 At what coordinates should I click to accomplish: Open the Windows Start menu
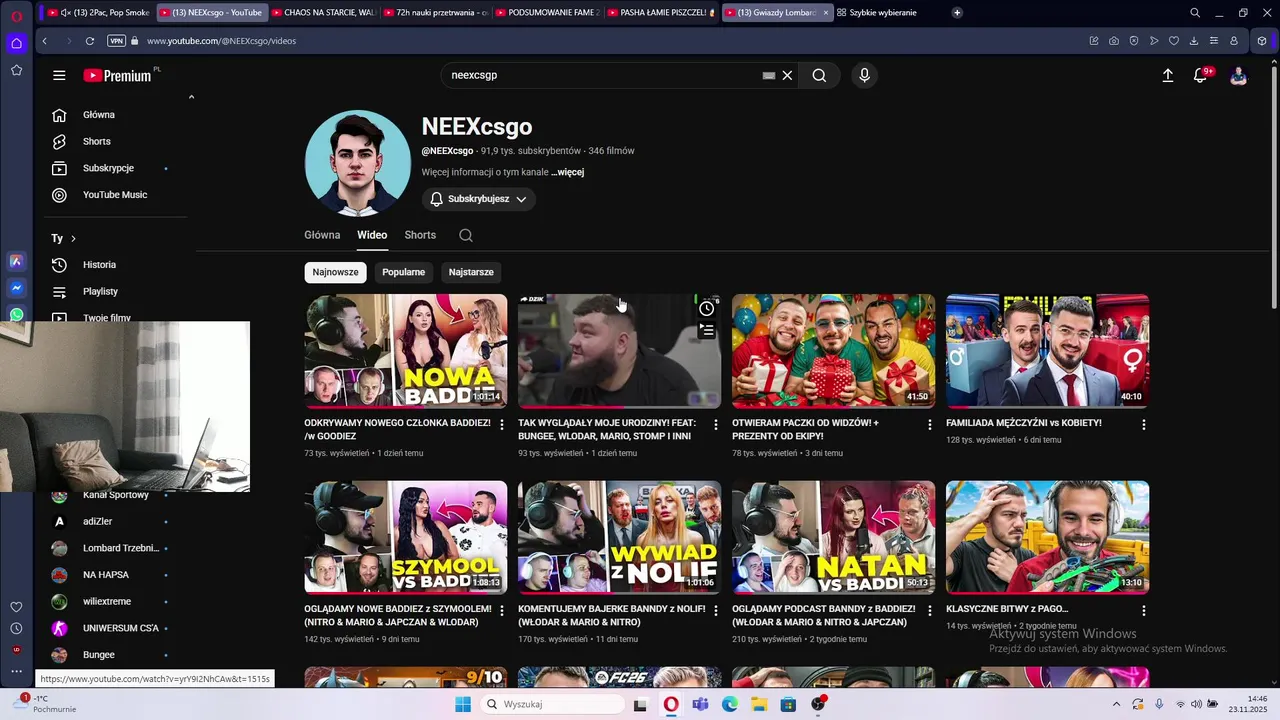click(x=463, y=704)
